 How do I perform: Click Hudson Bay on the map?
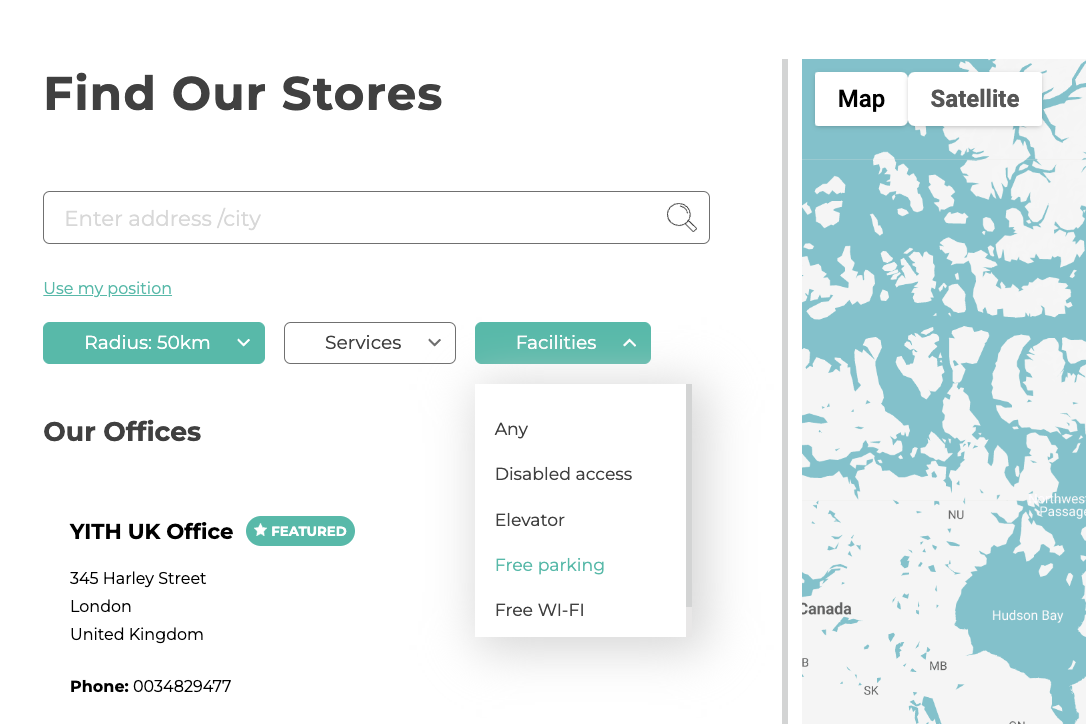(1027, 615)
